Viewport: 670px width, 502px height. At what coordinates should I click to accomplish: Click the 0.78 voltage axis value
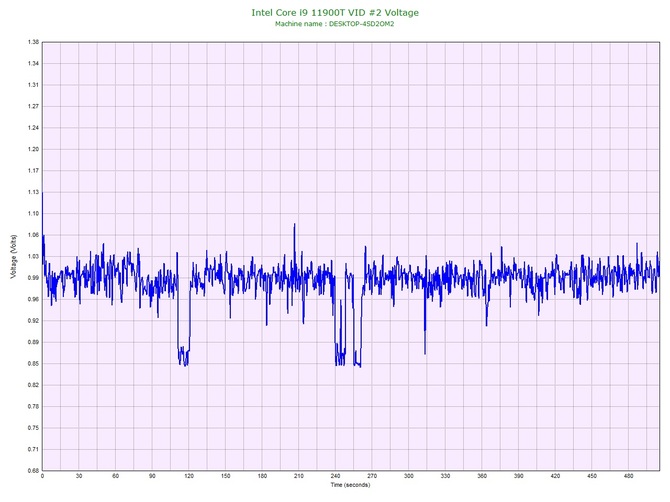33,407
